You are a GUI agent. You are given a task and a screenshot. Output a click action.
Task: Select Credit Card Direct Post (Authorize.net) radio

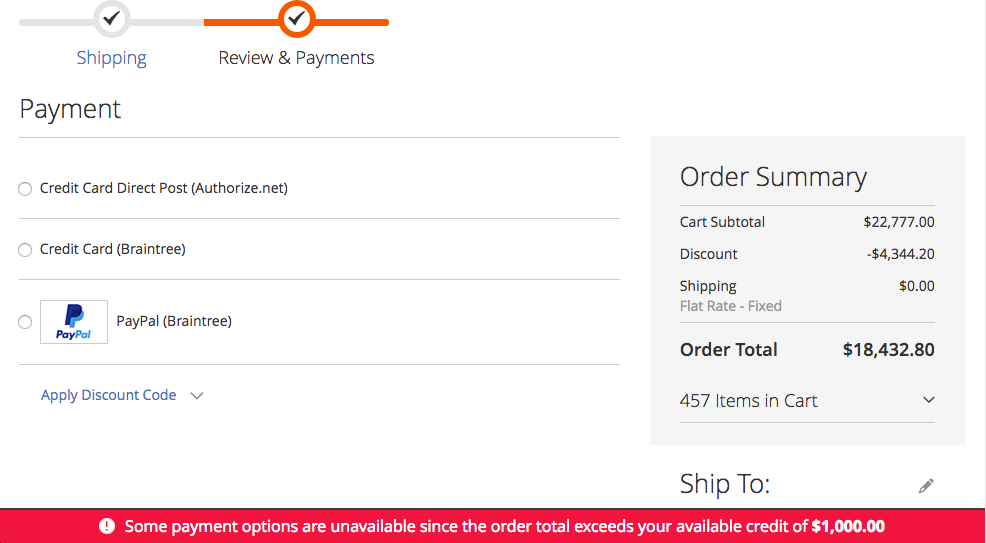click(x=25, y=189)
